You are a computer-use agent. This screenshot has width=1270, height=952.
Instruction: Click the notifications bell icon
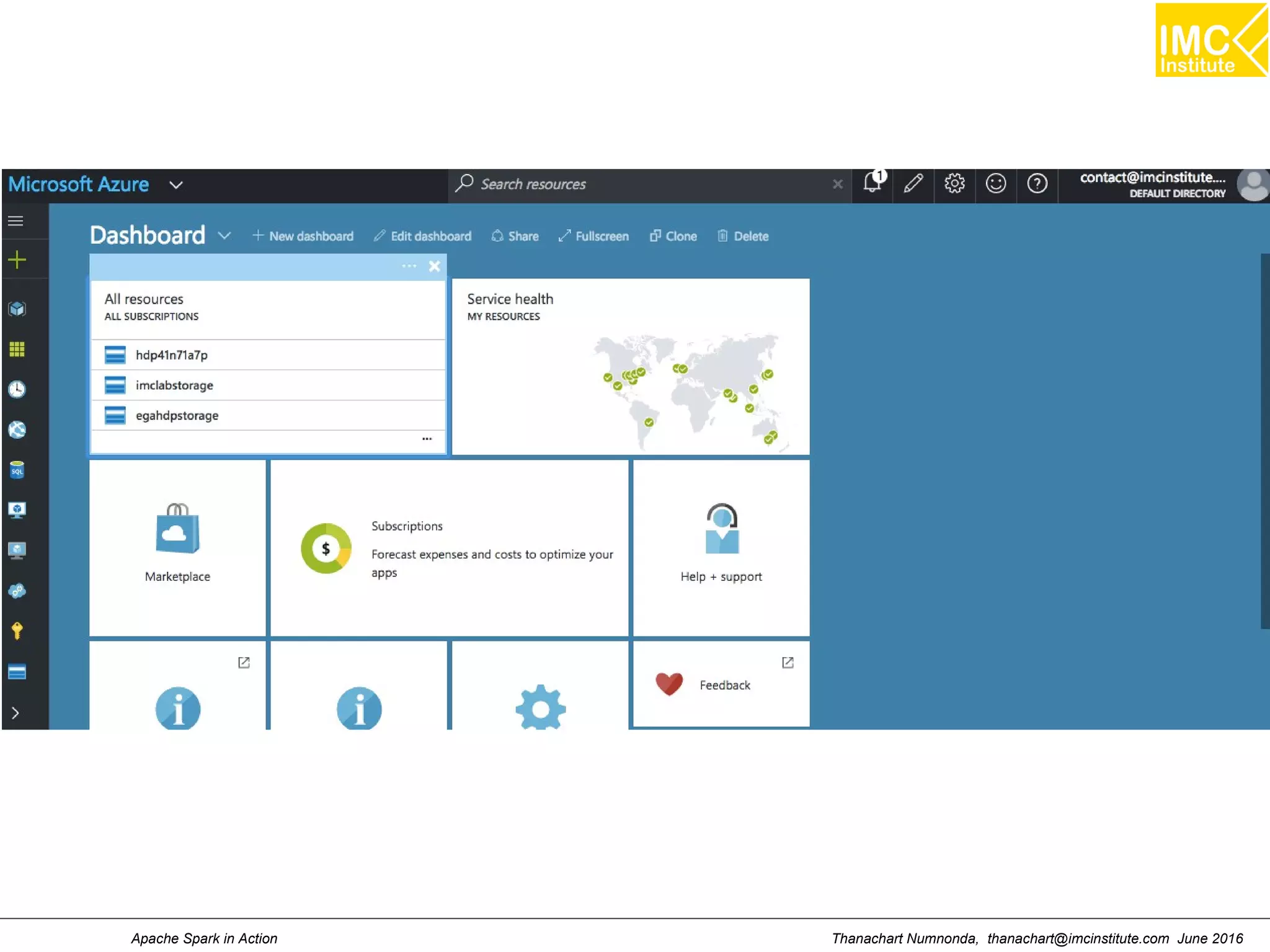pos(873,184)
